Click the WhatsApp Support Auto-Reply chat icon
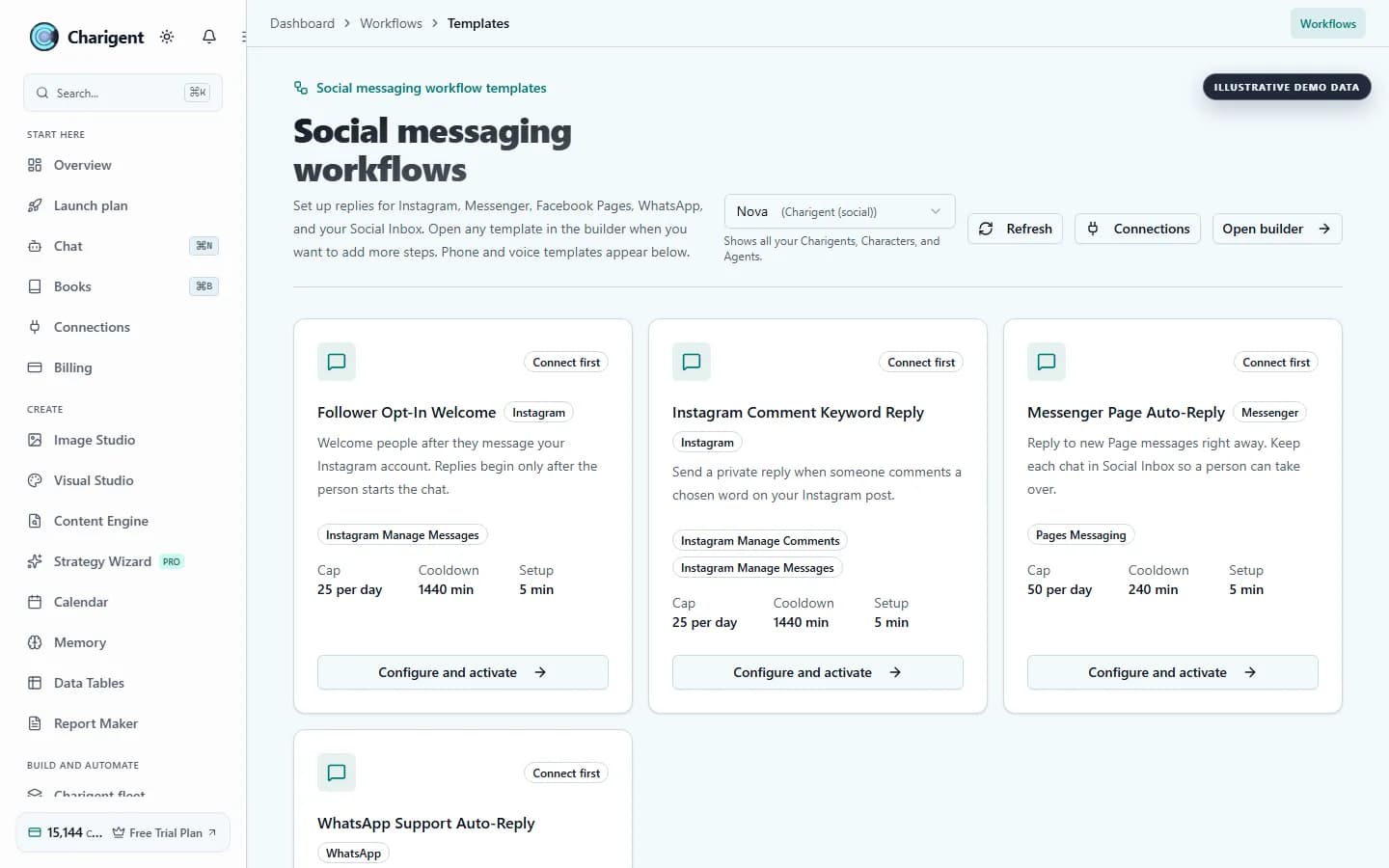The width and height of the screenshot is (1389, 868). (x=337, y=773)
